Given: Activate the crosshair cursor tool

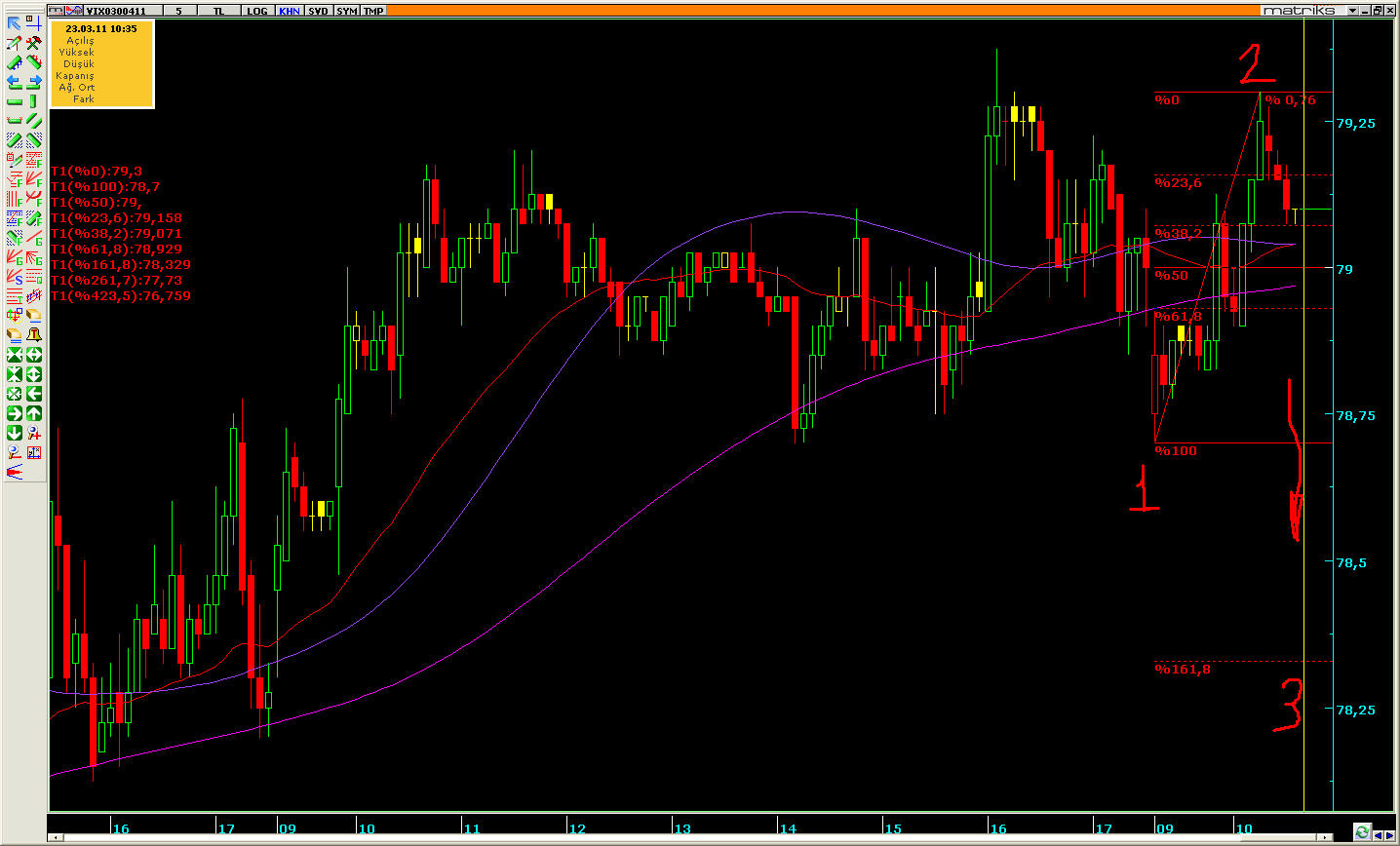Looking at the screenshot, I should coord(34,23).
